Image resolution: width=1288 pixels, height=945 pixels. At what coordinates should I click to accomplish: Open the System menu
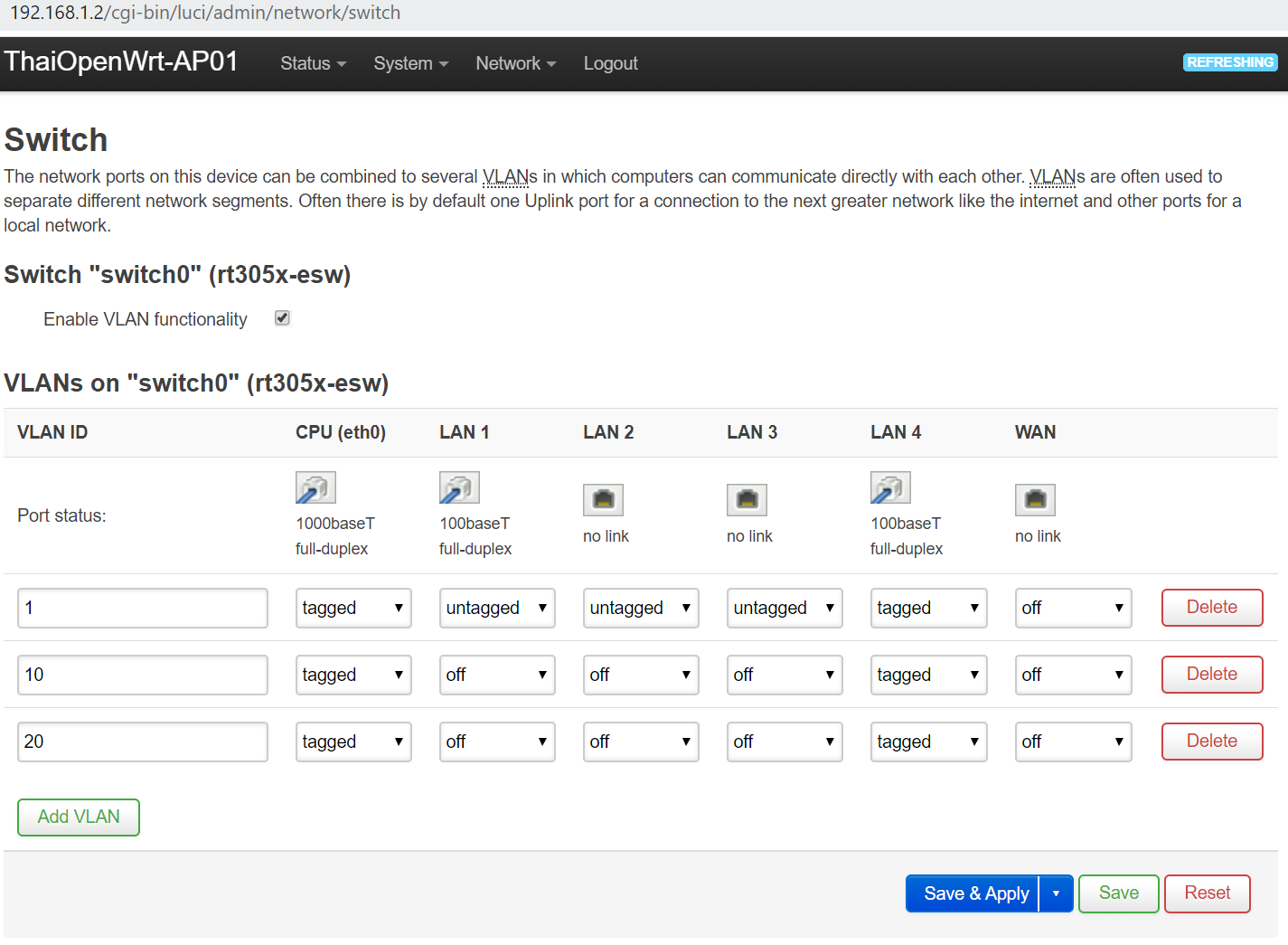point(410,63)
